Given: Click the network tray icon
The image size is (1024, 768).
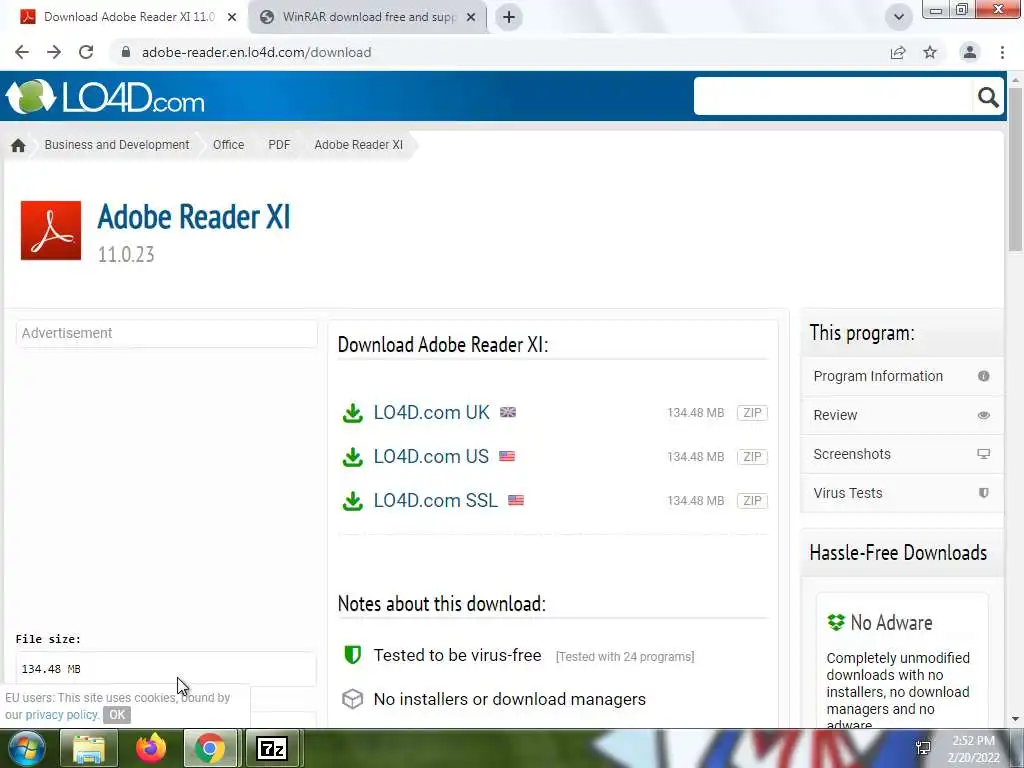Looking at the screenshot, I should tap(923, 748).
